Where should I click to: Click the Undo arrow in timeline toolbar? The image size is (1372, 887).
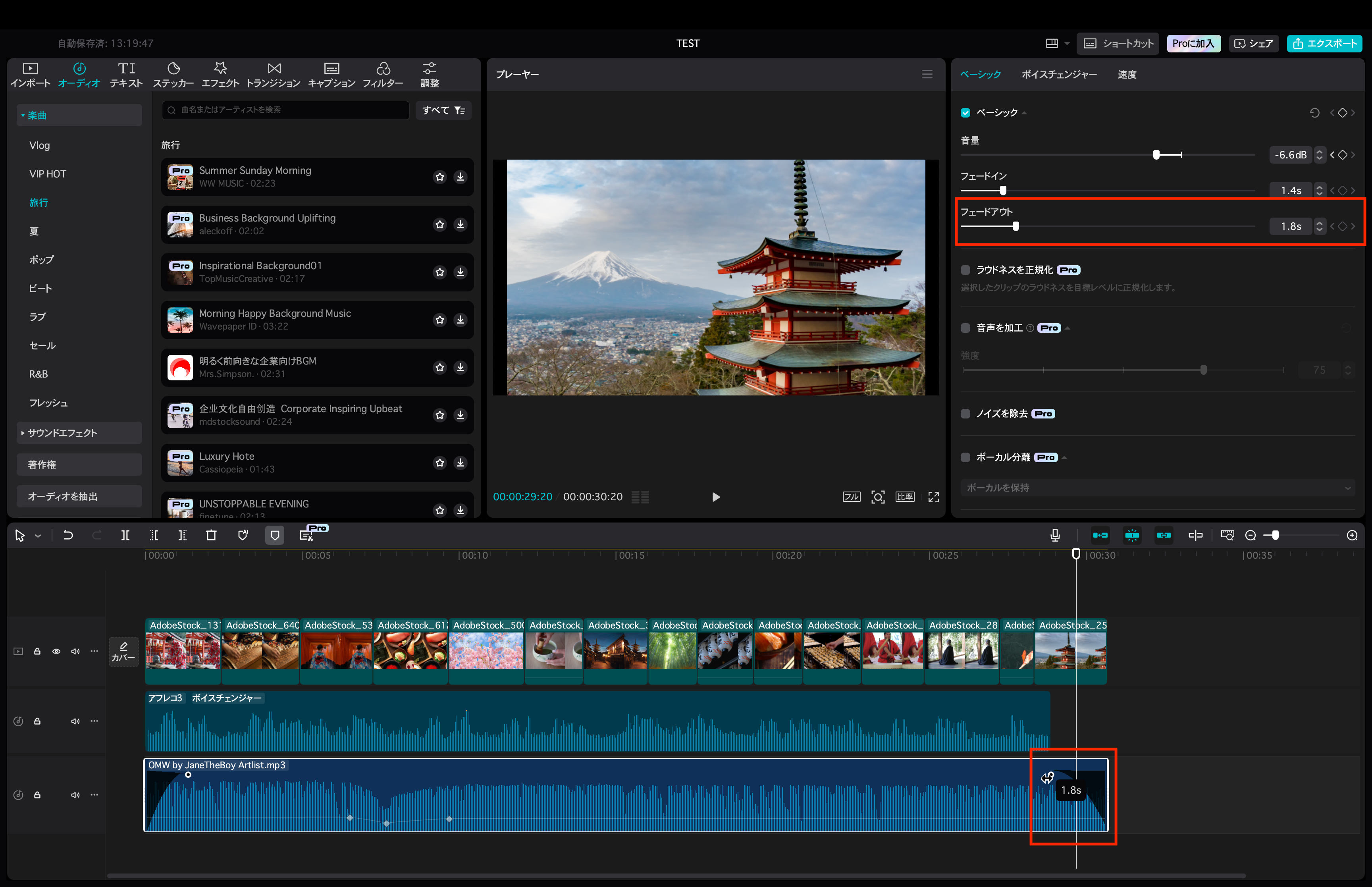[x=68, y=535]
